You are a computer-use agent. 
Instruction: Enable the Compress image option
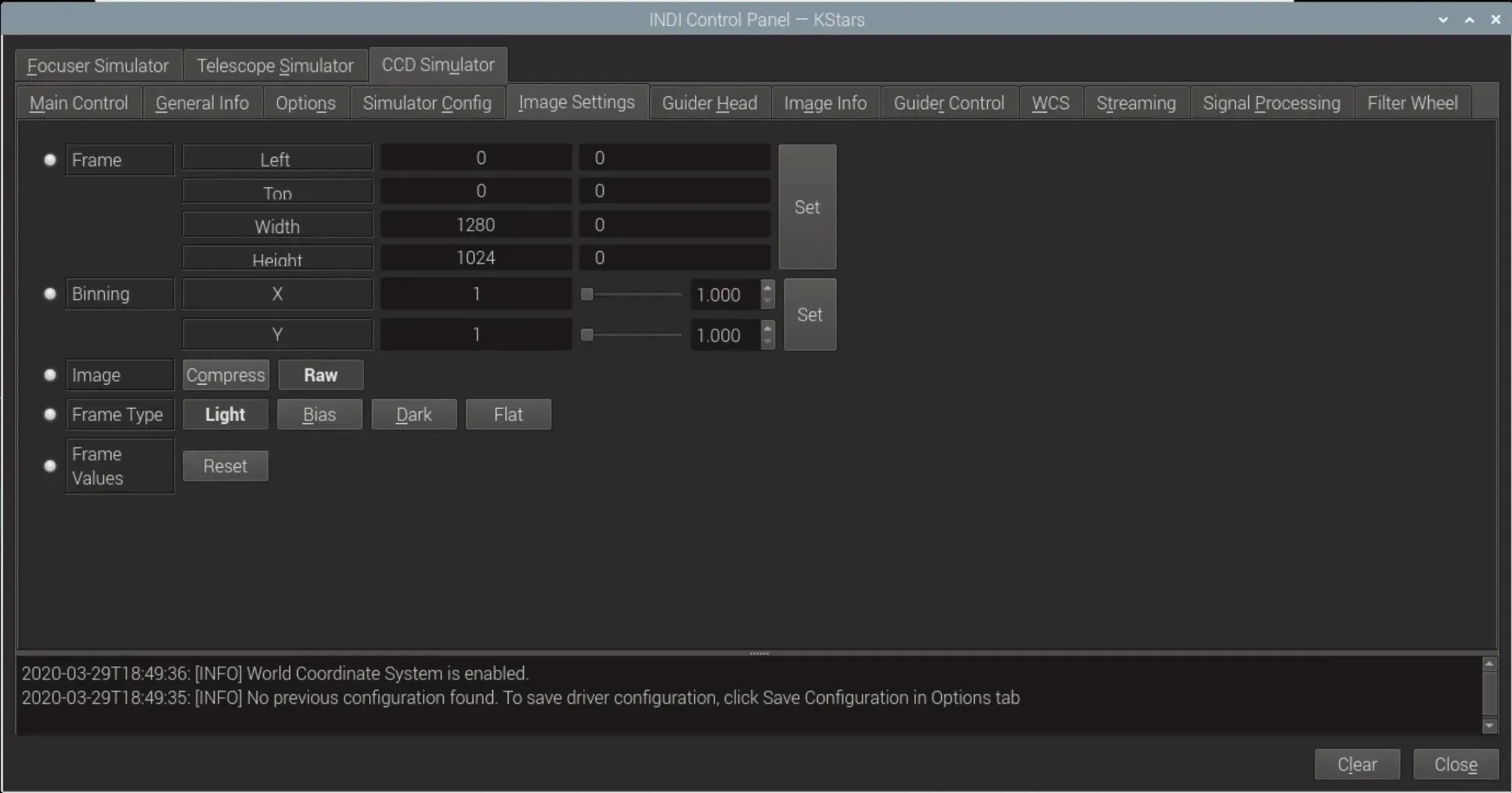(225, 374)
